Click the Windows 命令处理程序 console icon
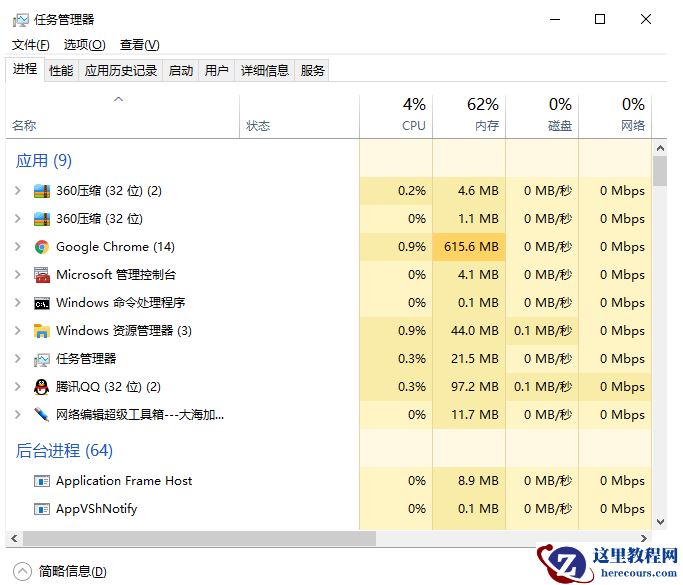 (x=42, y=303)
